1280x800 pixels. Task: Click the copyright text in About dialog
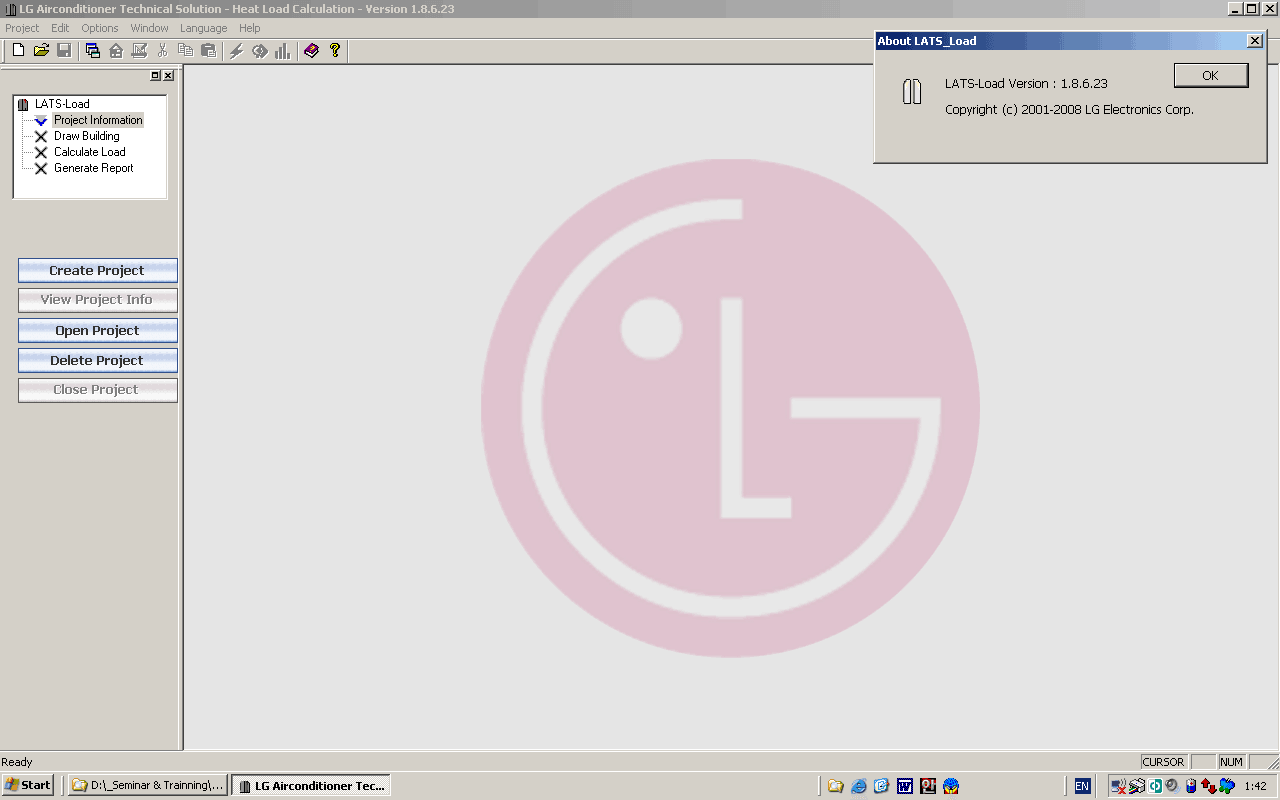pos(1069,110)
